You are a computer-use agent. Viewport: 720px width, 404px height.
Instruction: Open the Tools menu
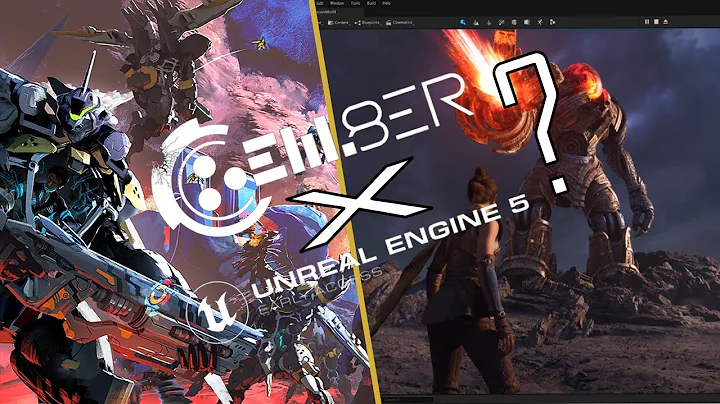[x=355, y=3]
